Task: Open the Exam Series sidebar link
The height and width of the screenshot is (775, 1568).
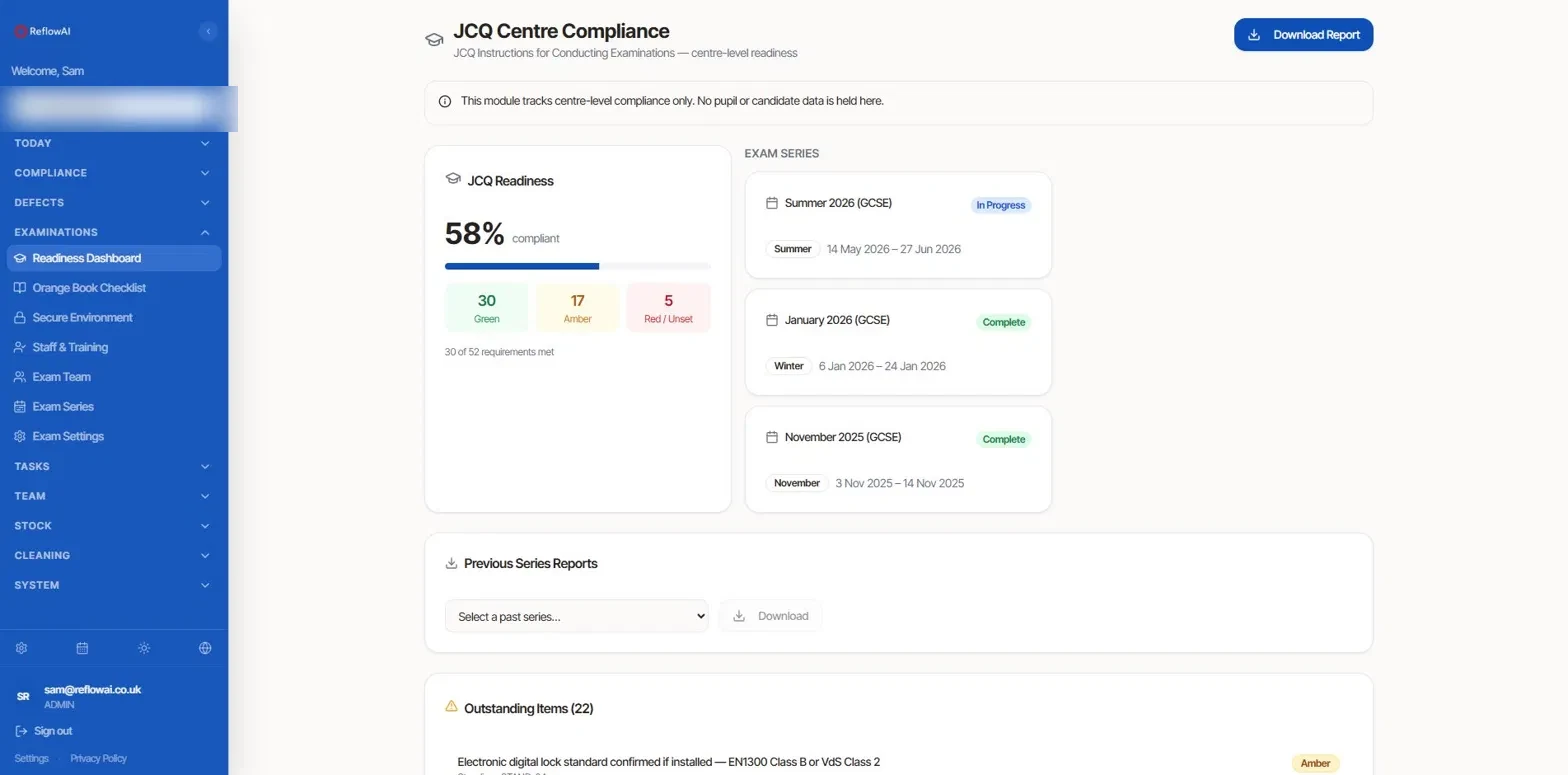Action: pyautogui.click(x=114, y=407)
